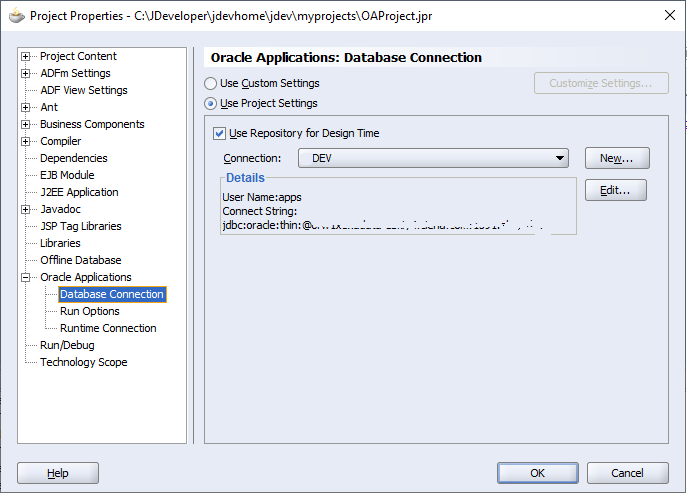Screen dimensions: 687x493
Task: Select Run Options tree item
Action: point(90,311)
